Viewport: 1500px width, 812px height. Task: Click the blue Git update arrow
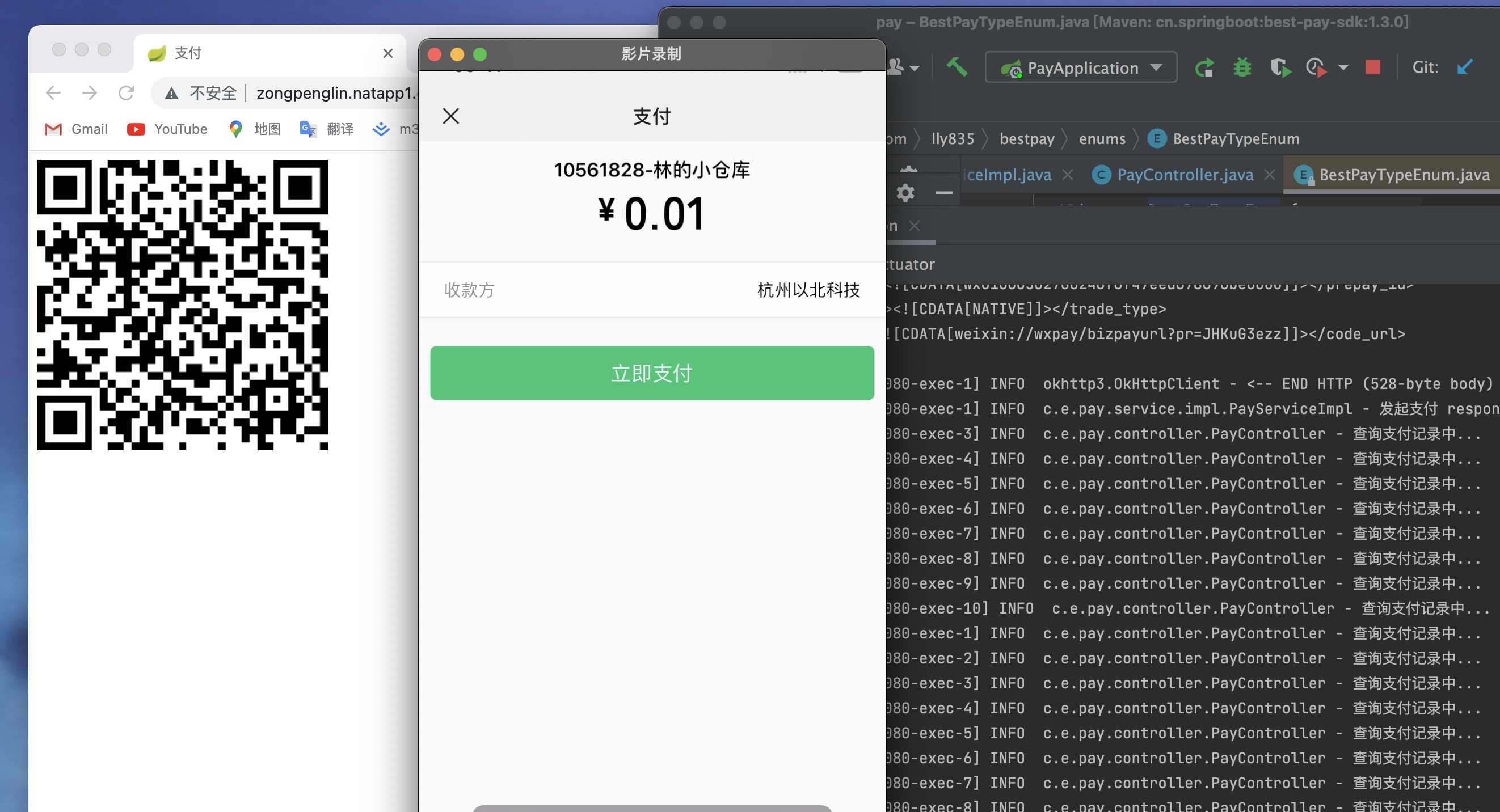click(x=1464, y=67)
